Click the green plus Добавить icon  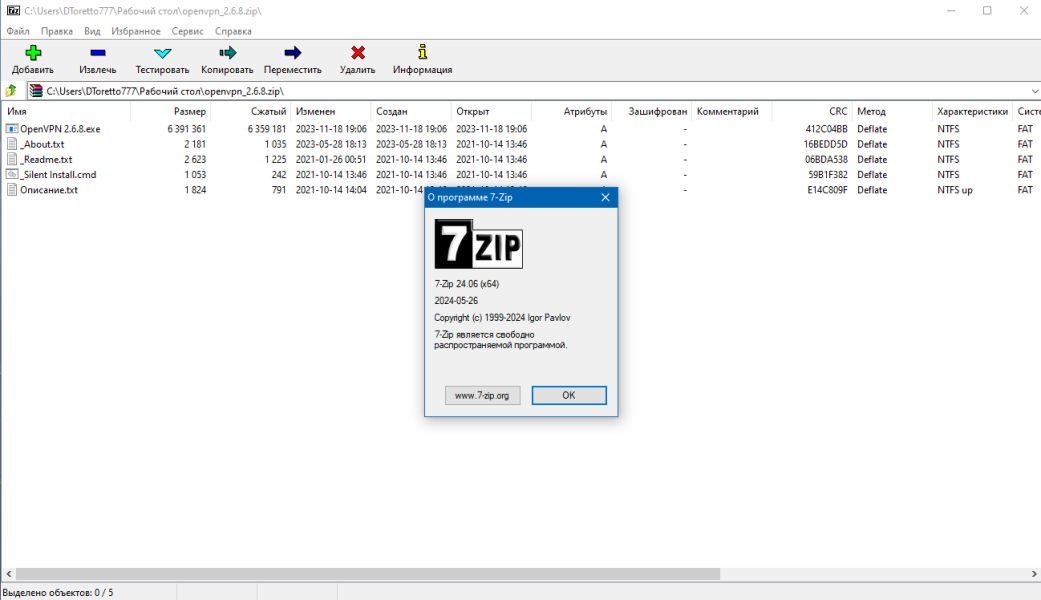pos(33,53)
